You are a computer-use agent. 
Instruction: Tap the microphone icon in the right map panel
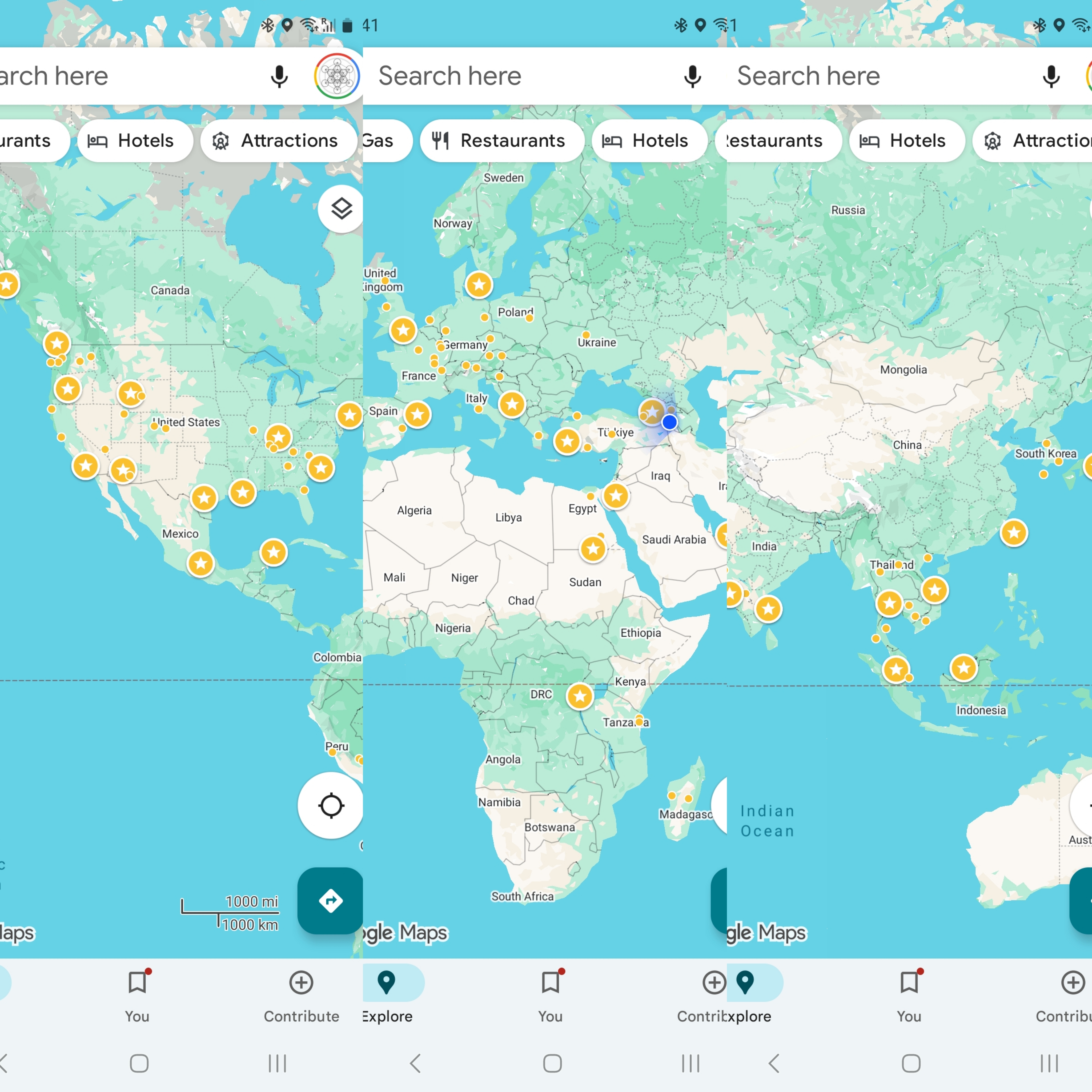pos(1051,76)
